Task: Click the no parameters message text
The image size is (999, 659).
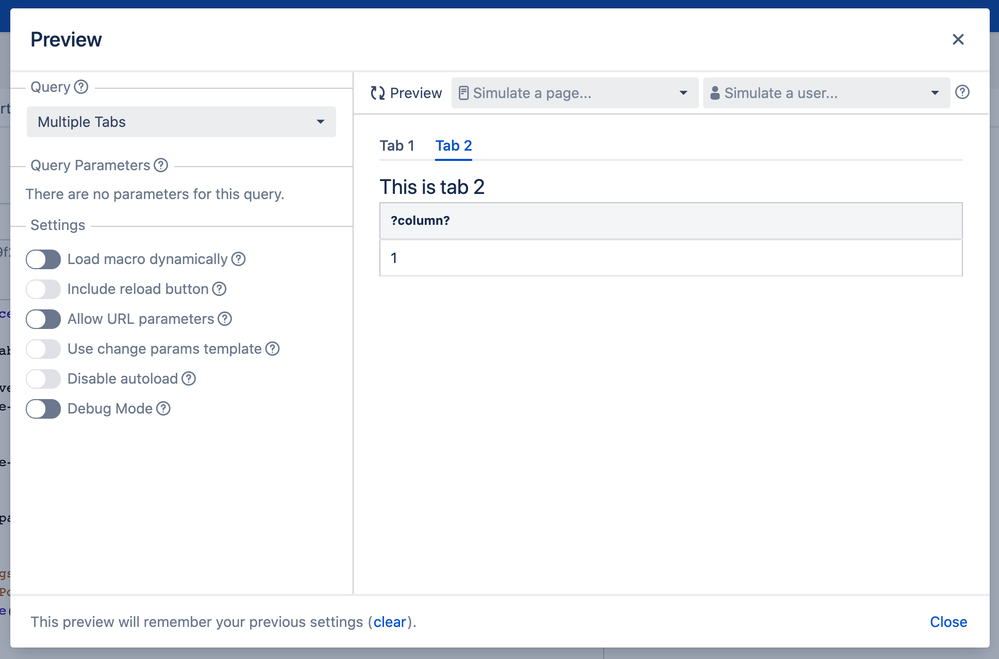Action: coord(155,194)
